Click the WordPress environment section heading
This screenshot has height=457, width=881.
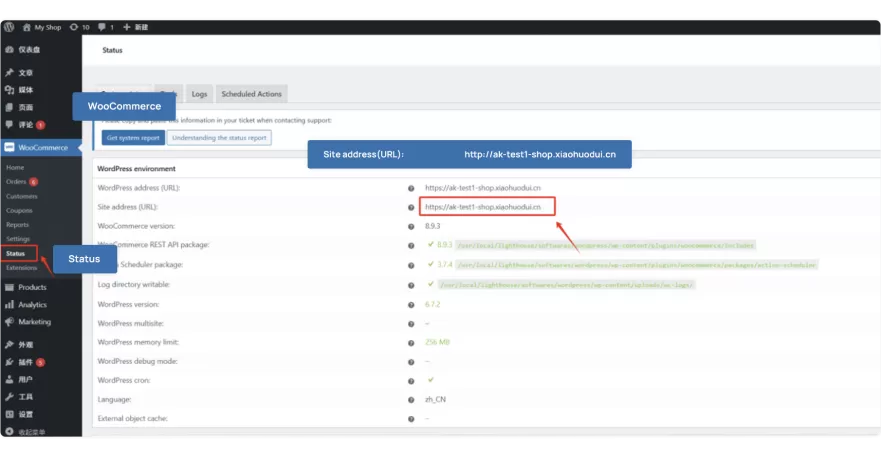tap(137, 169)
